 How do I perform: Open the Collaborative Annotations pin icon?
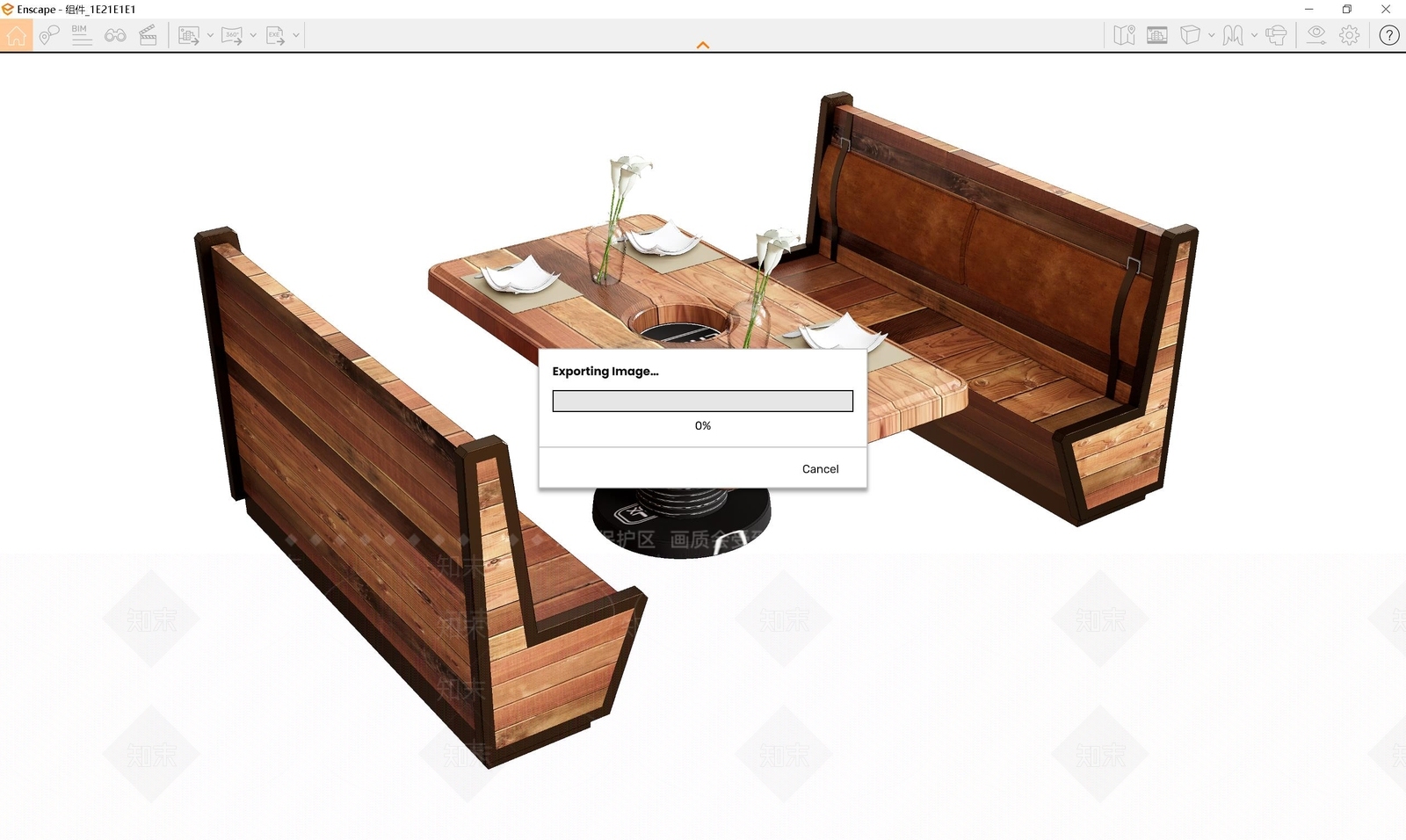49,35
